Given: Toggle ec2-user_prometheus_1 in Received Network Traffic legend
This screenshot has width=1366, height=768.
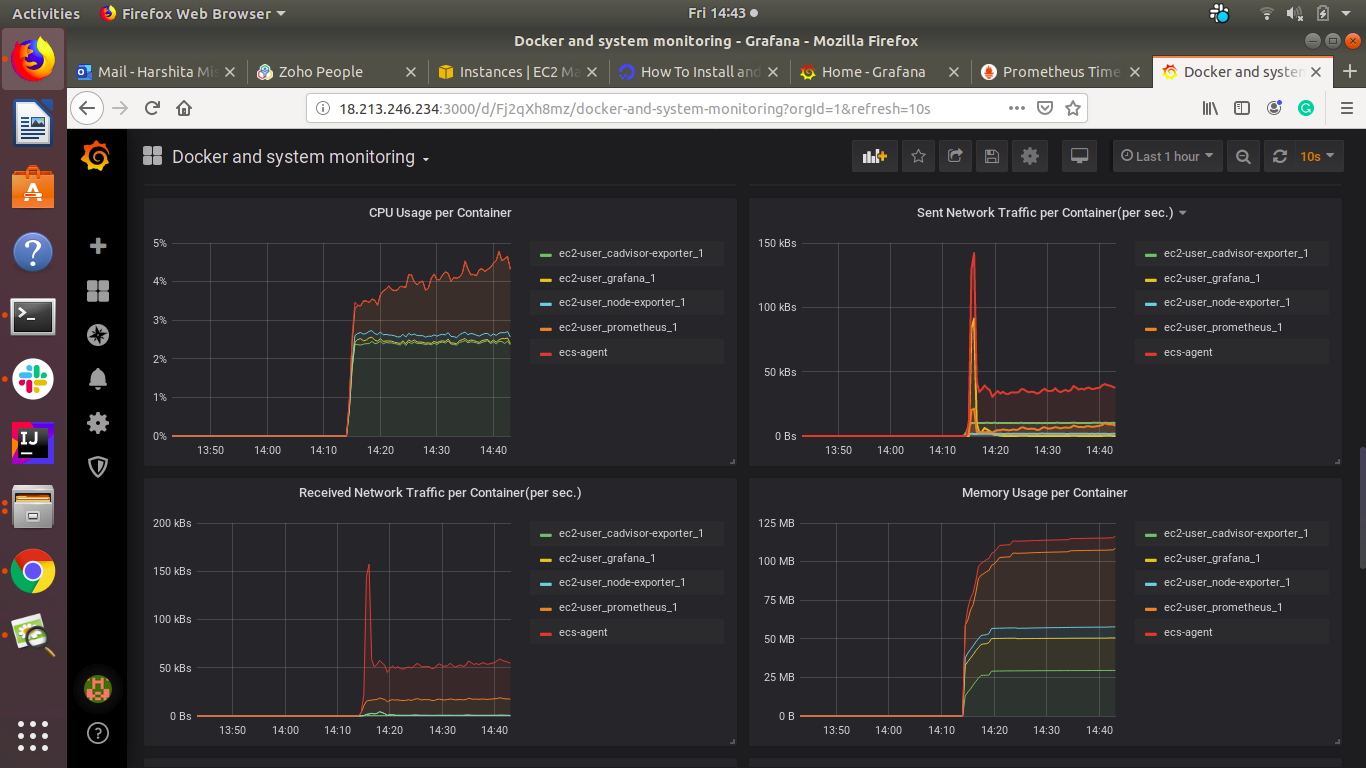Looking at the screenshot, I should pyautogui.click(x=618, y=607).
